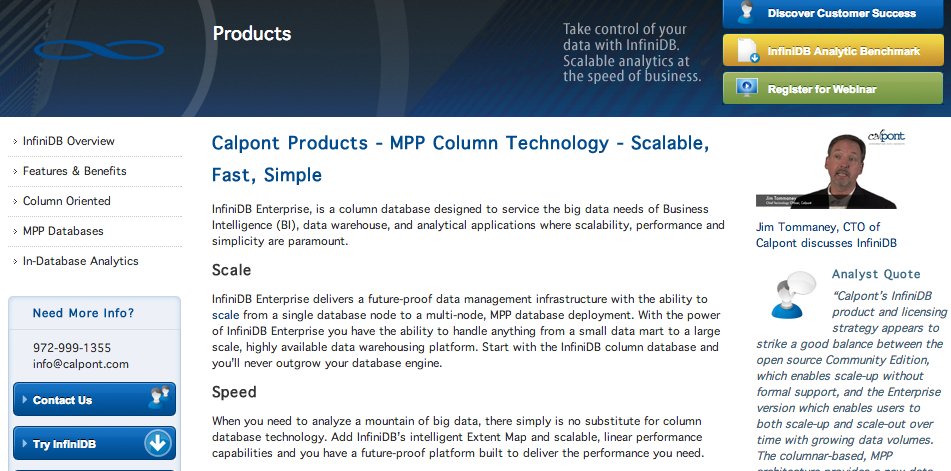The height and width of the screenshot is (471, 951).
Task: Click the small arrow on Contact Us button
Action: click(25, 399)
